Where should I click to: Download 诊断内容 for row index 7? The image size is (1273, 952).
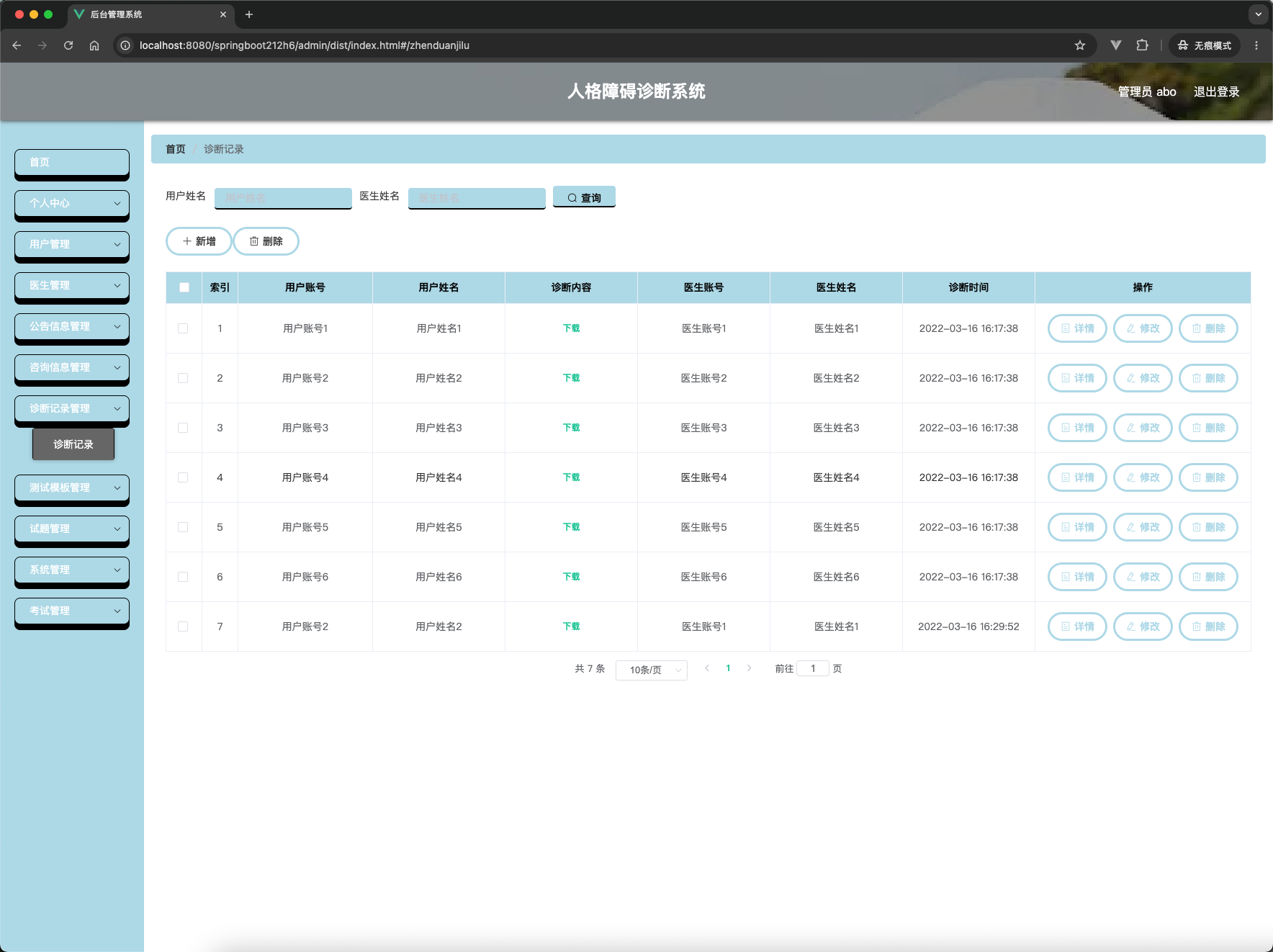(571, 627)
